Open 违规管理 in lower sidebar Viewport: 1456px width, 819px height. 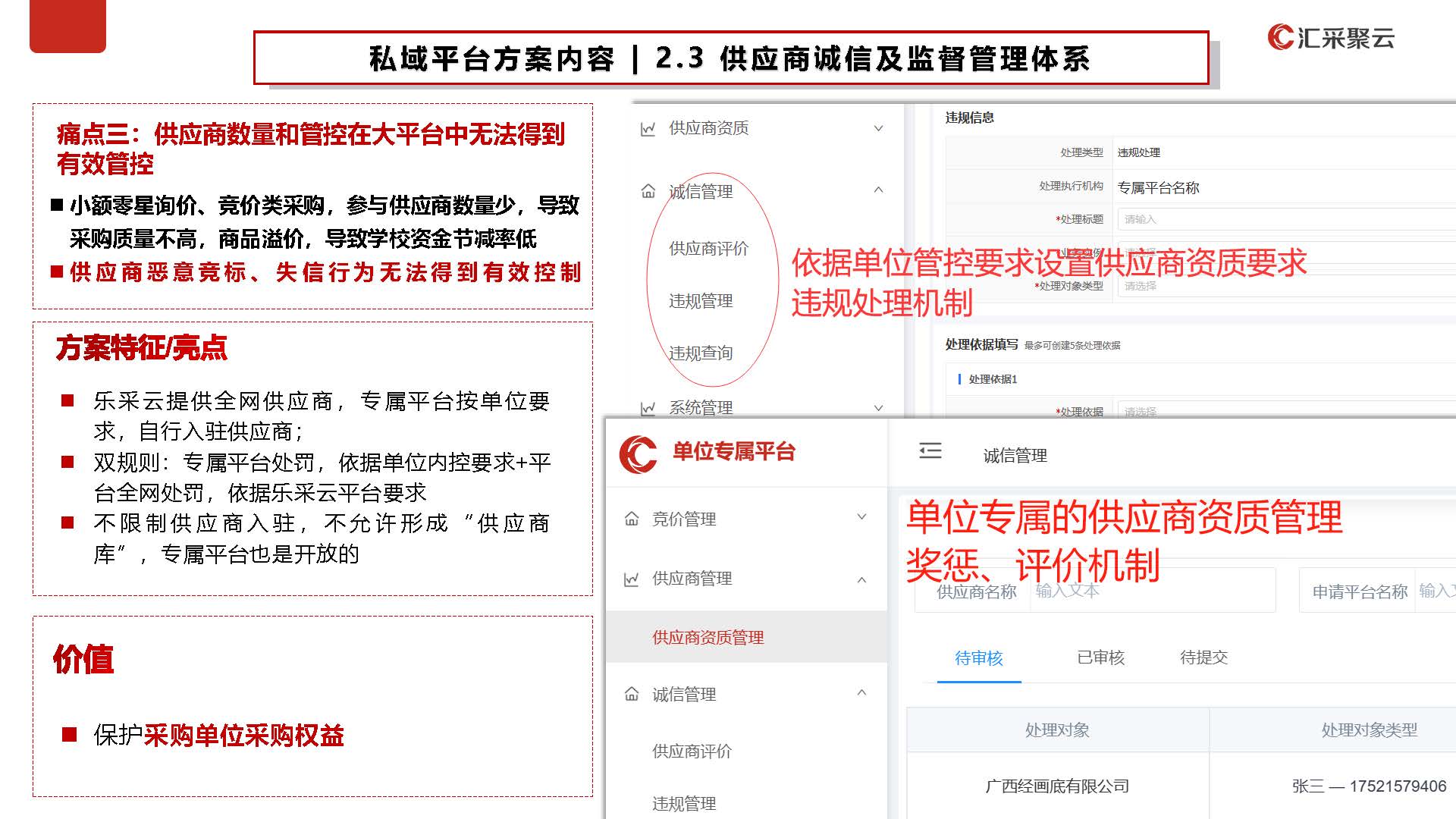coord(684,804)
